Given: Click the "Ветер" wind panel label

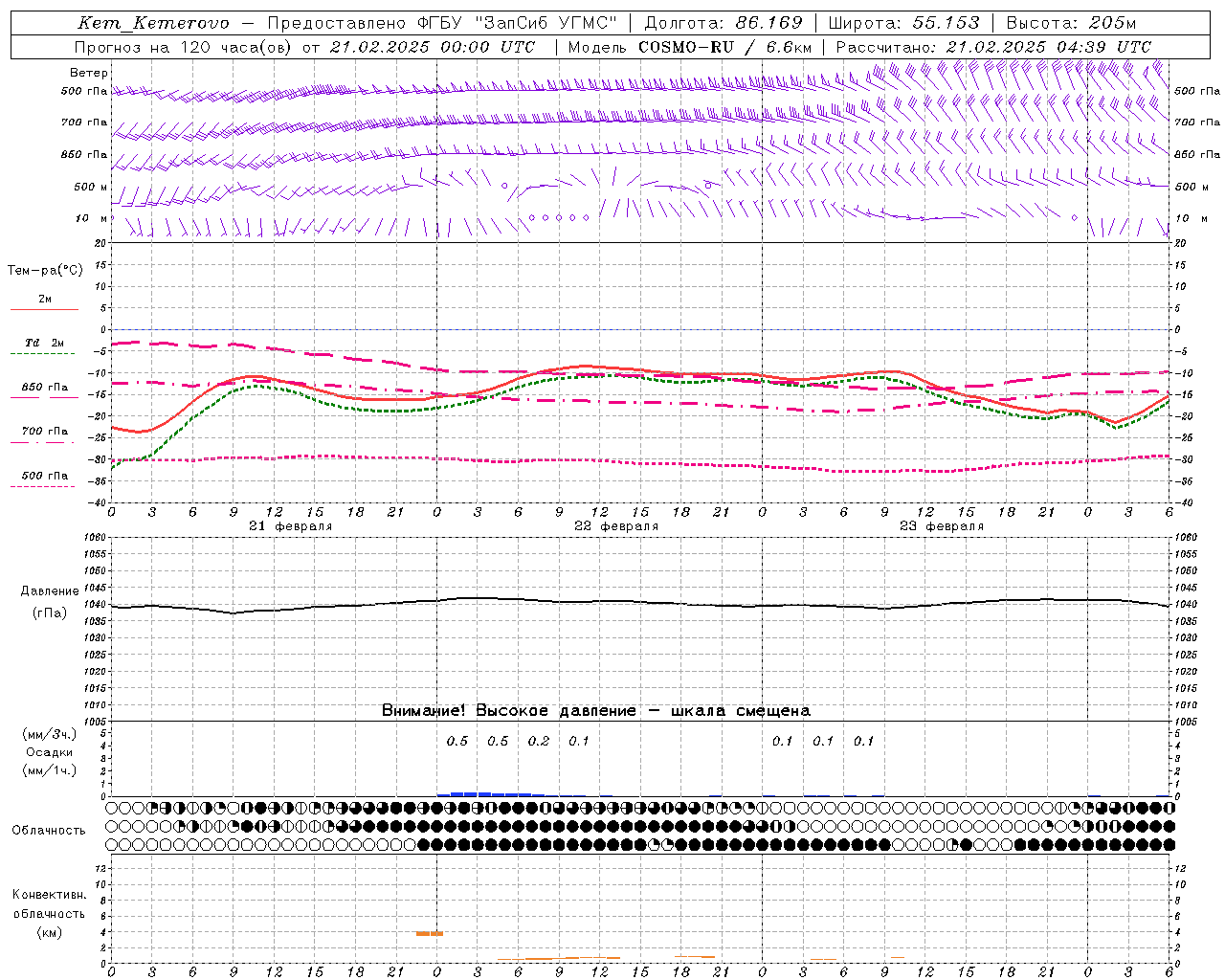Looking at the screenshot, I should click(x=89, y=73).
